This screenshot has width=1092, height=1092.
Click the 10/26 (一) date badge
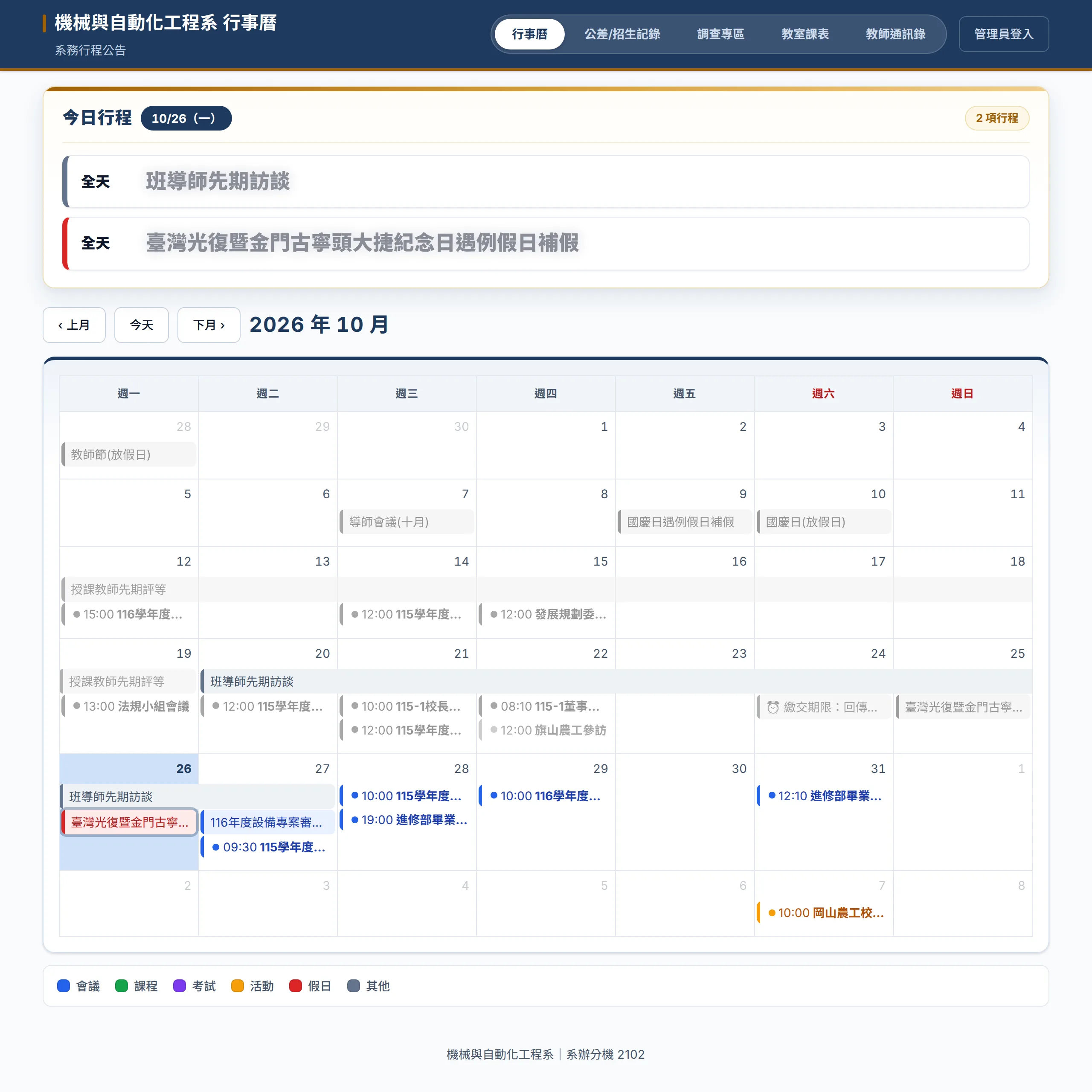point(186,118)
